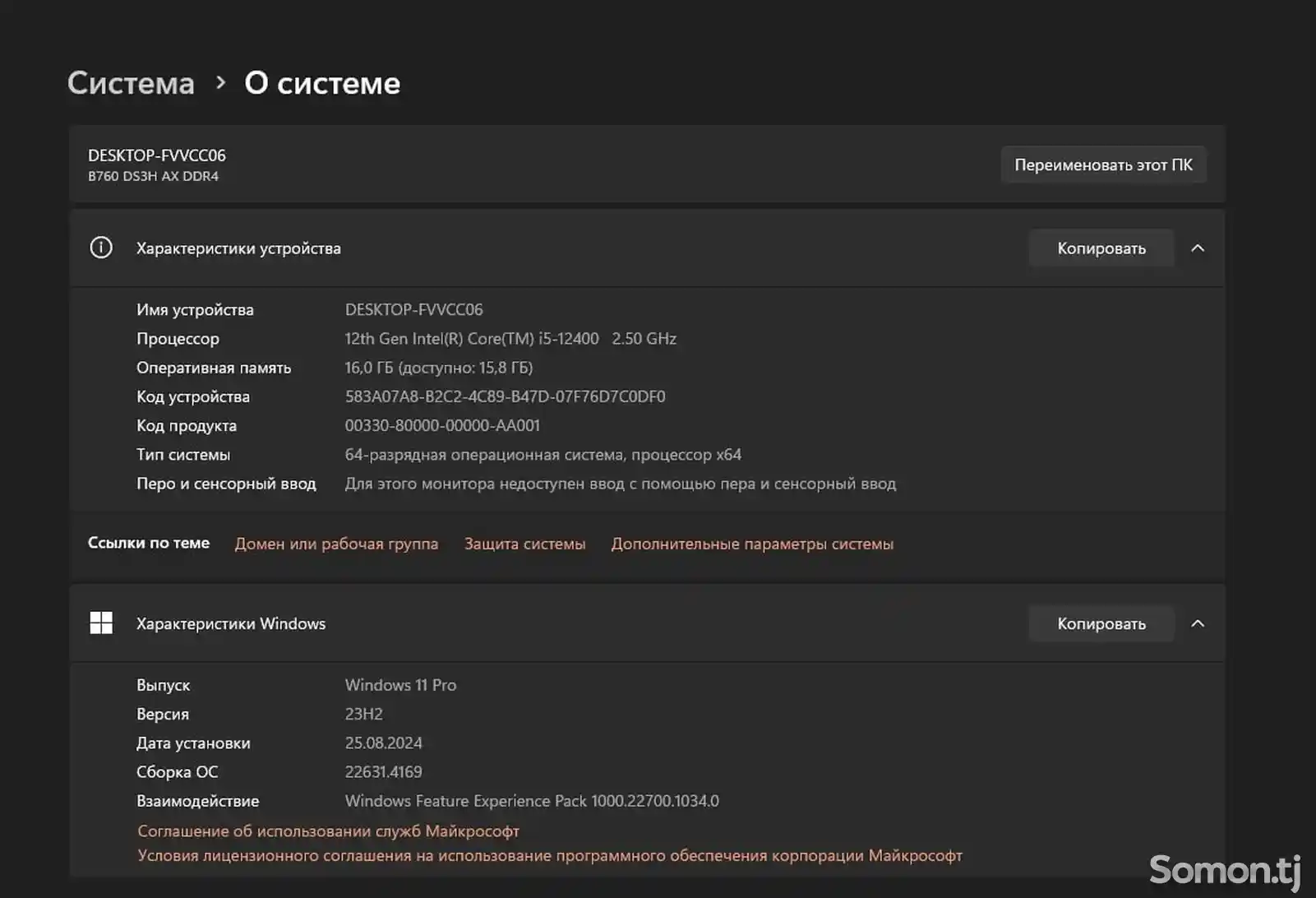The width and height of the screenshot is (1316, 898).
Task: Collapse the Характеристики устройства section
Action: coord(1198,248)
